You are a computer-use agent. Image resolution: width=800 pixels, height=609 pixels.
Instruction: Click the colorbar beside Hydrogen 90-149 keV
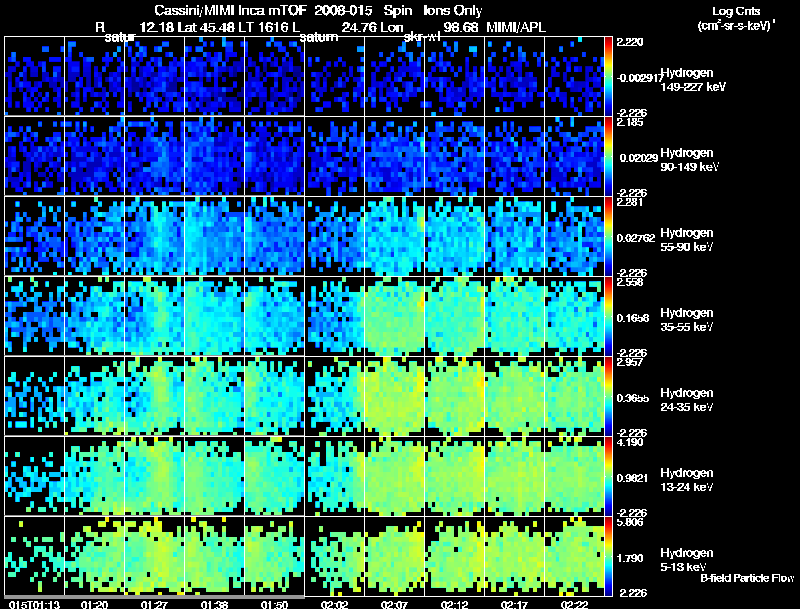tap(608, 156)
